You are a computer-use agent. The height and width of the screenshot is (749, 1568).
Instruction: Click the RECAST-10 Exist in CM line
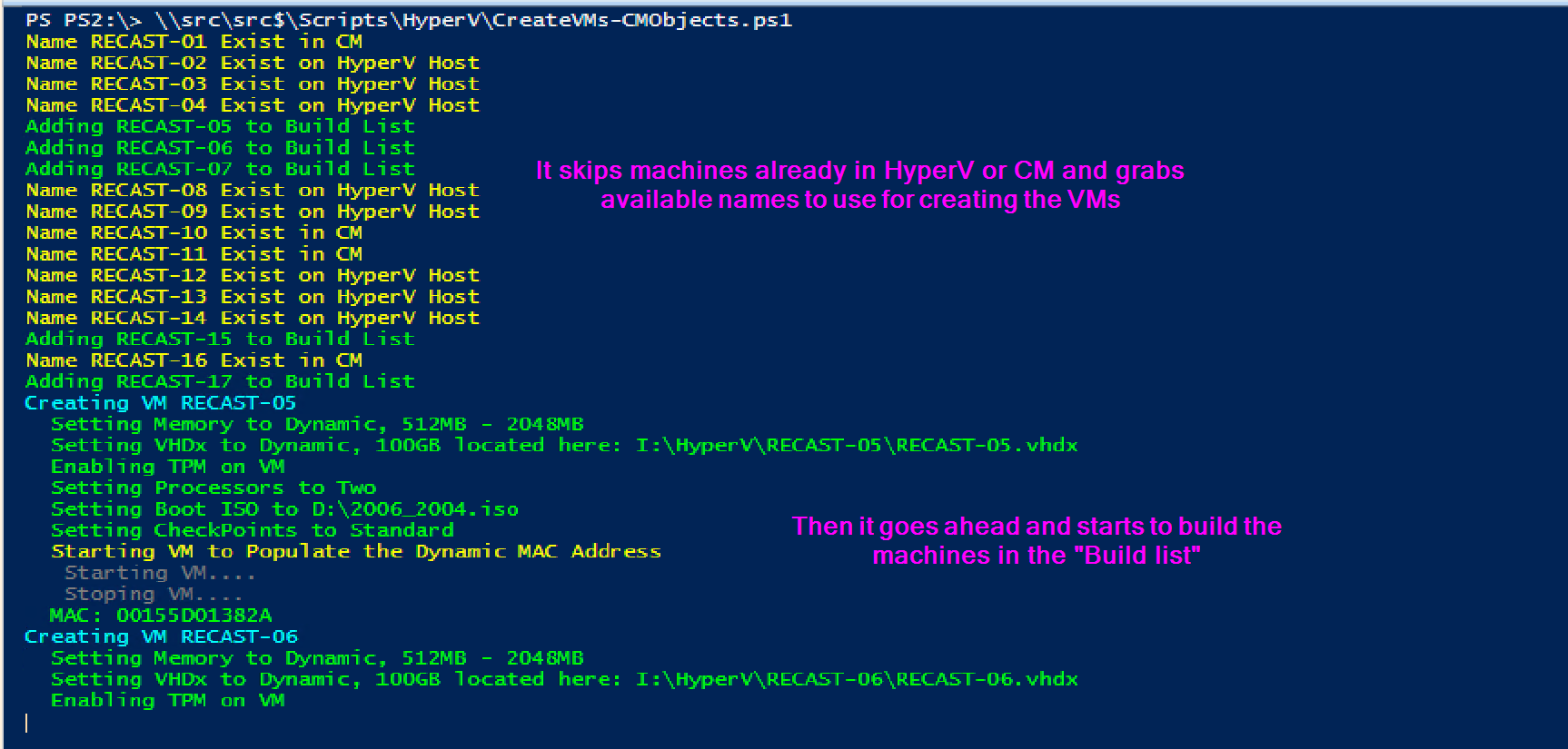coord(194,232)
